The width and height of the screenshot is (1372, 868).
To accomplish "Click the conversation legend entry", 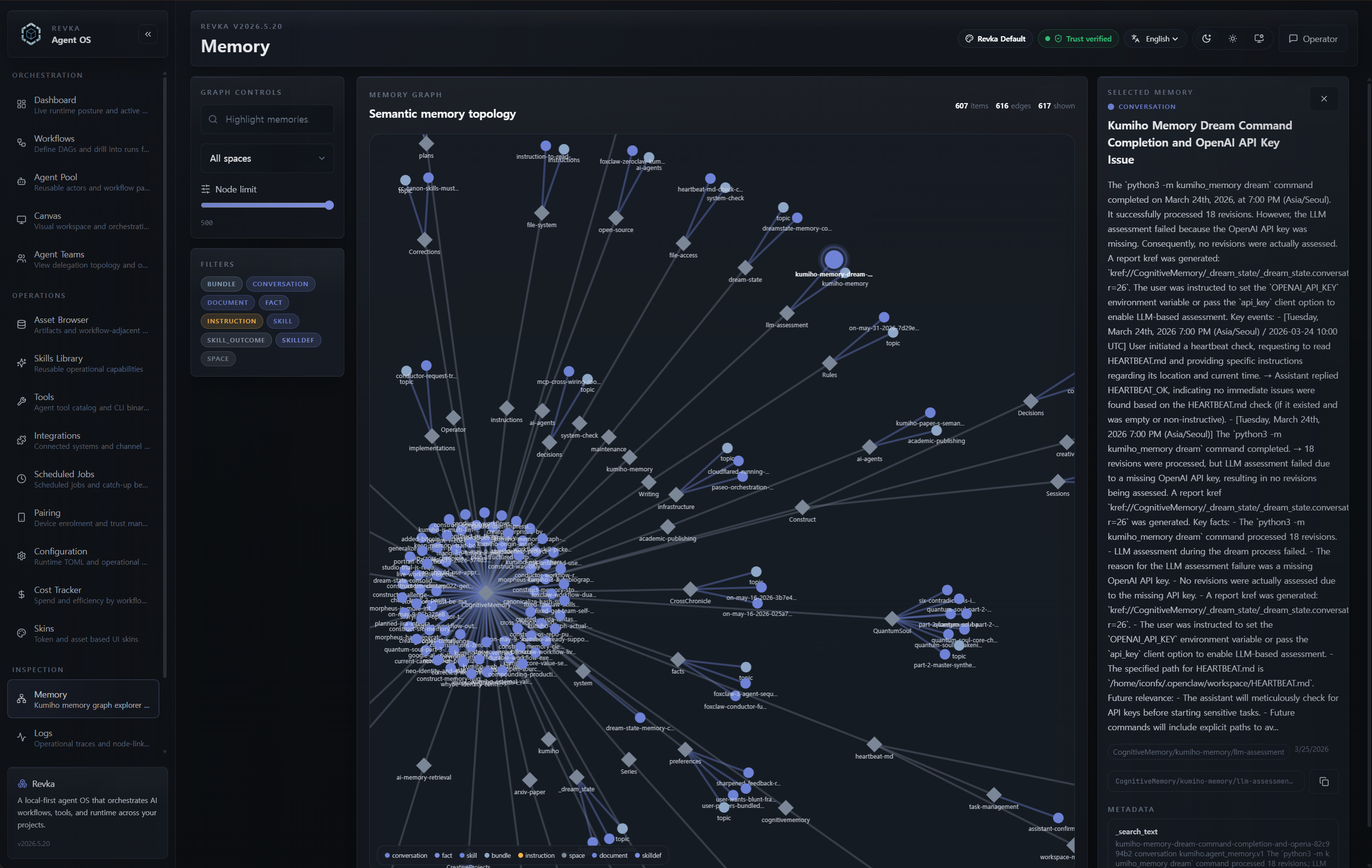I will tap(406, 855).
